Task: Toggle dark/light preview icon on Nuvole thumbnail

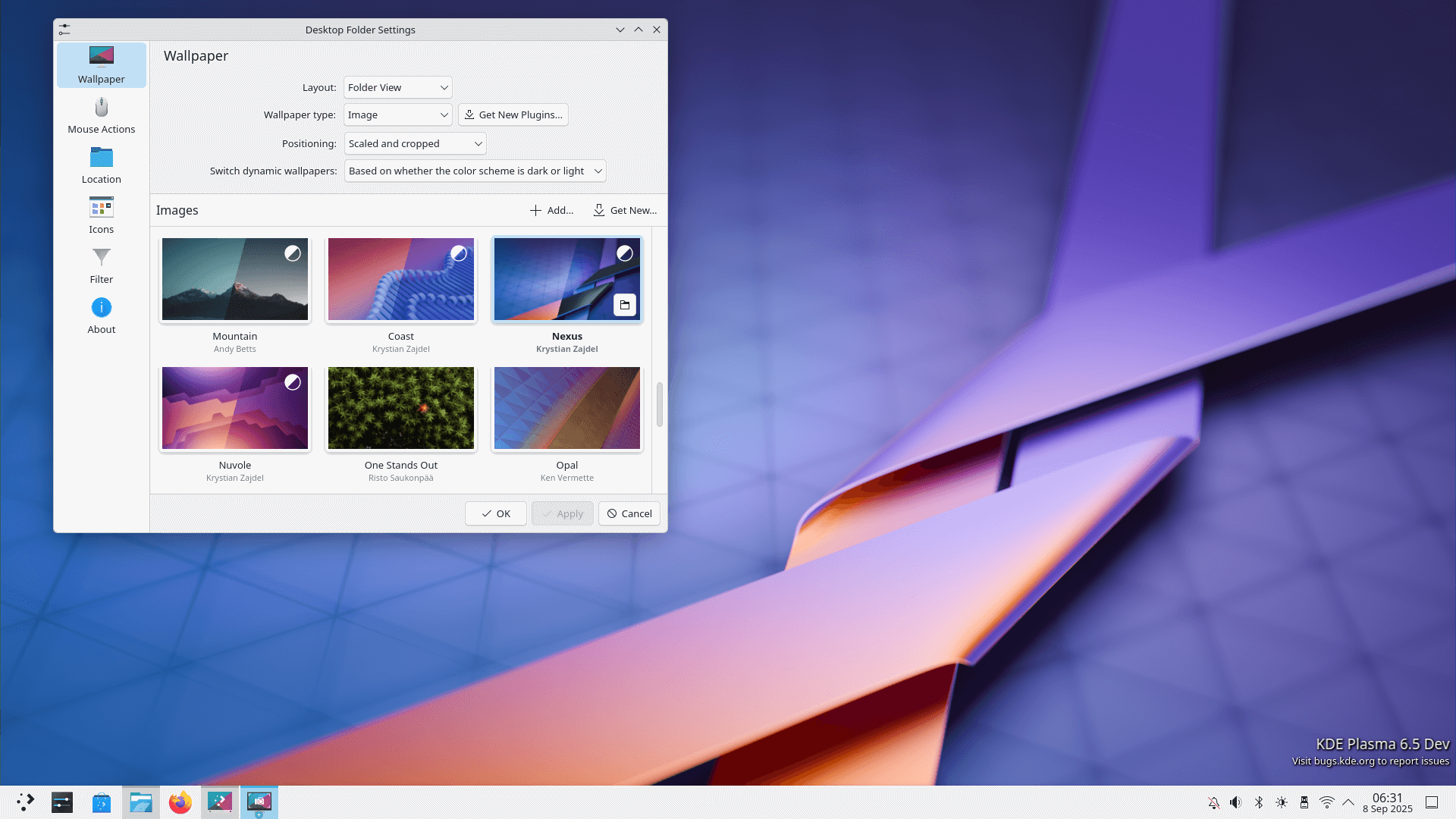Action: (x=293, y=382)
